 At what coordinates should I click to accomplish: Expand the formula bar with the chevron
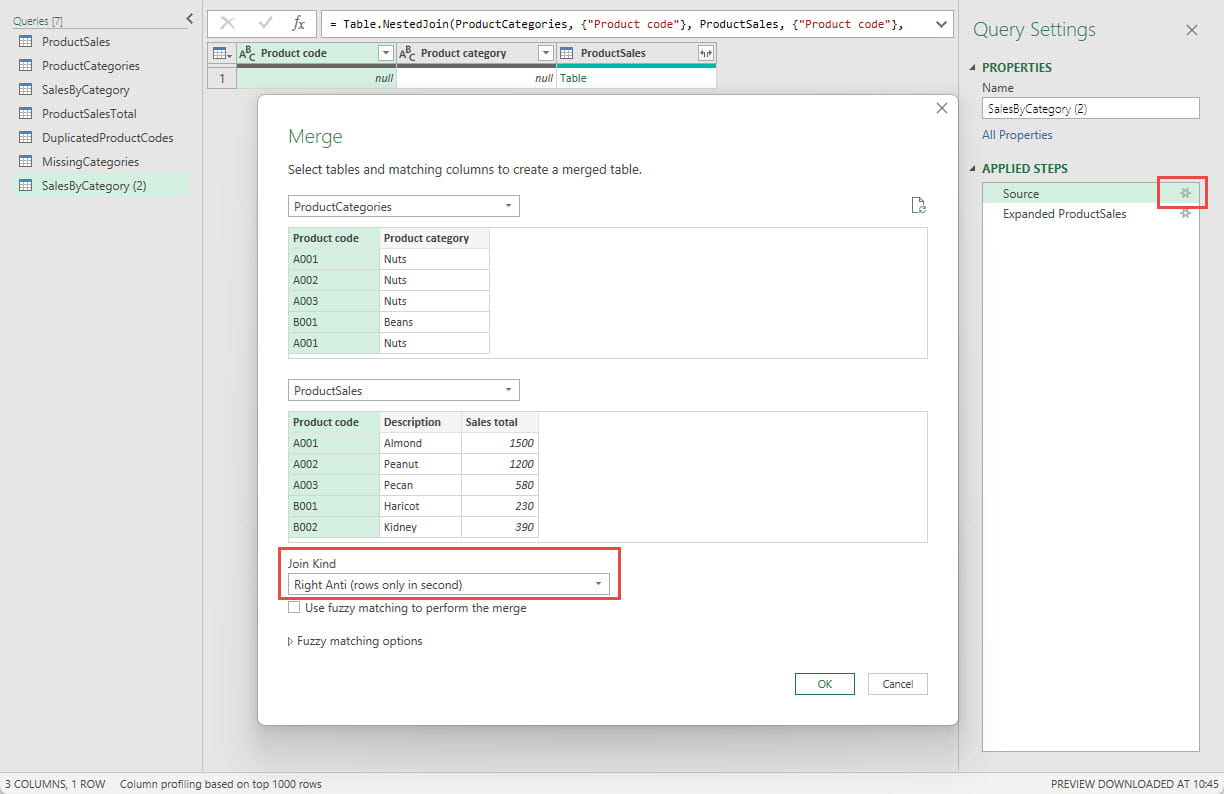(x=940, y=24)
